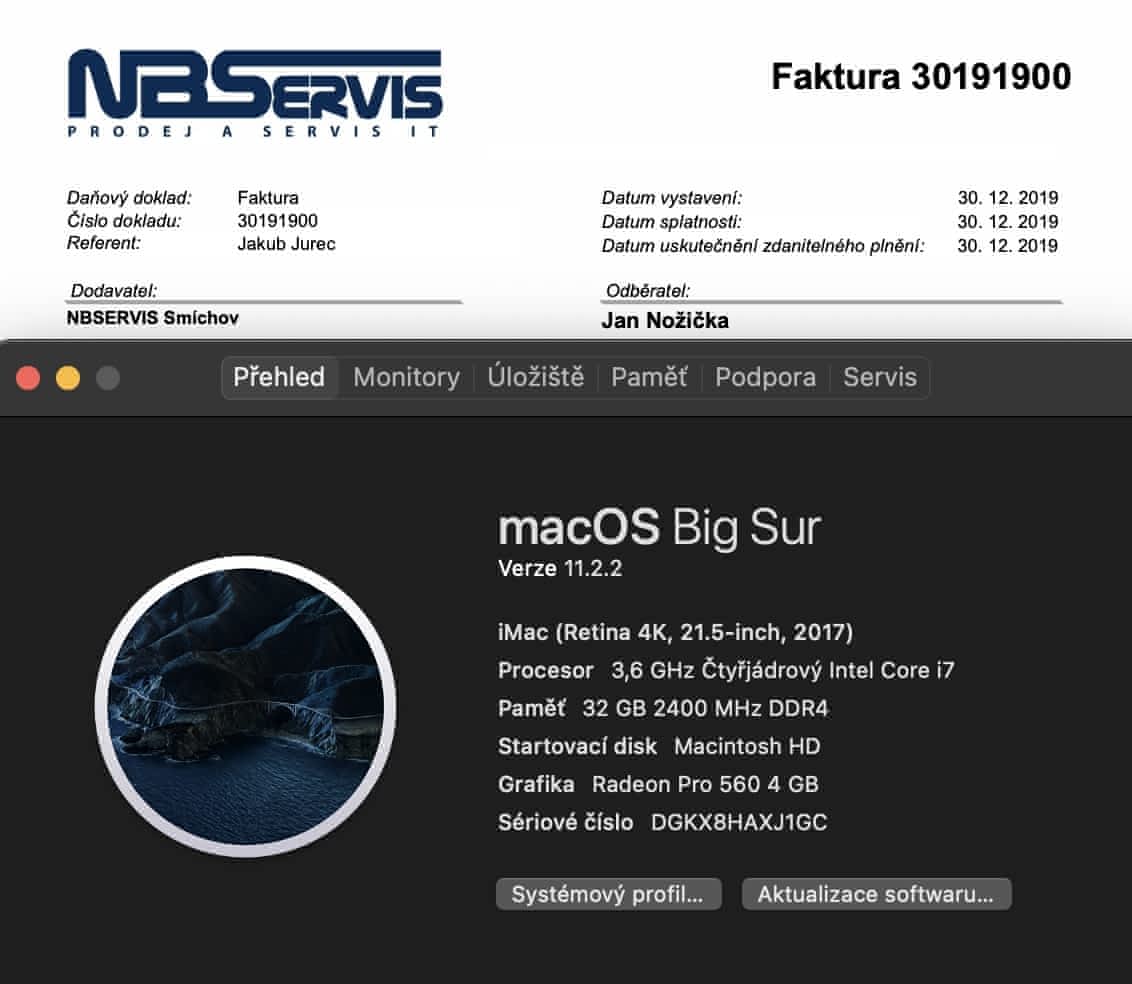Click the Systémový profil button
The width and height of the screenshot is (1132, 984).
609,894
